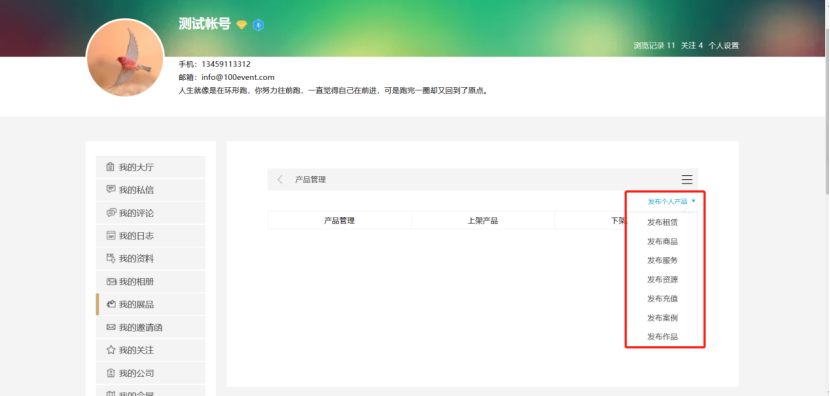Click the 我的评论 comment bubbles icon
The image size is (830, 396).
coord(111,213)
